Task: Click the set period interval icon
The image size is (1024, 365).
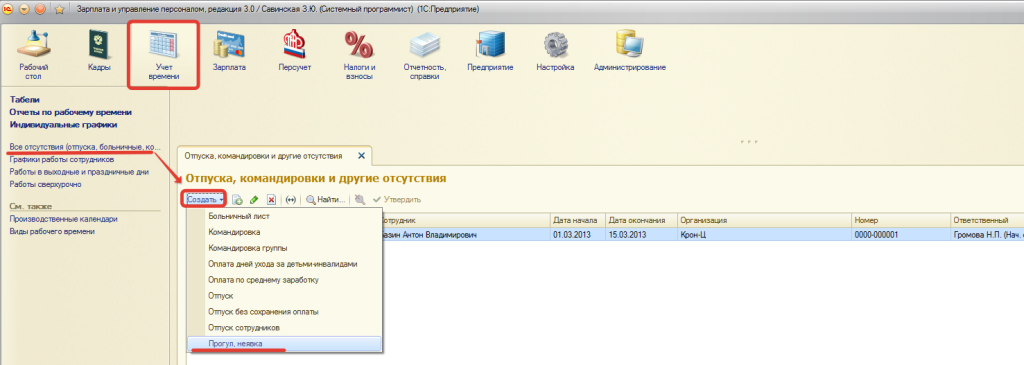Action: tap(291, 200)
